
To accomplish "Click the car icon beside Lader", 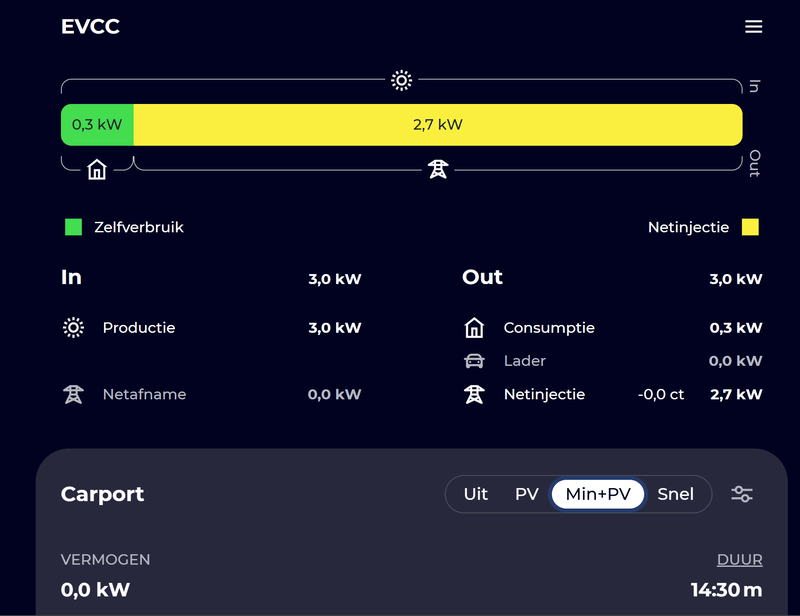I will (x=474, y=361).
